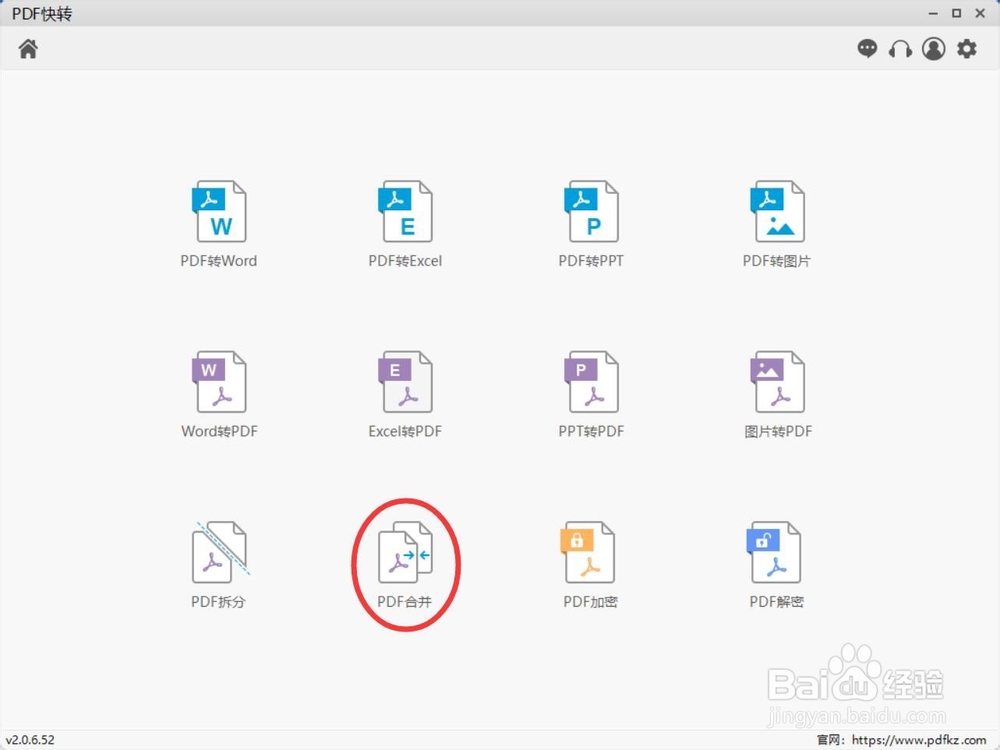This screenshot has width=1000, height=750.
Task: Open the PDF转Excel conversion tool
Action: (x=406, y=224)
